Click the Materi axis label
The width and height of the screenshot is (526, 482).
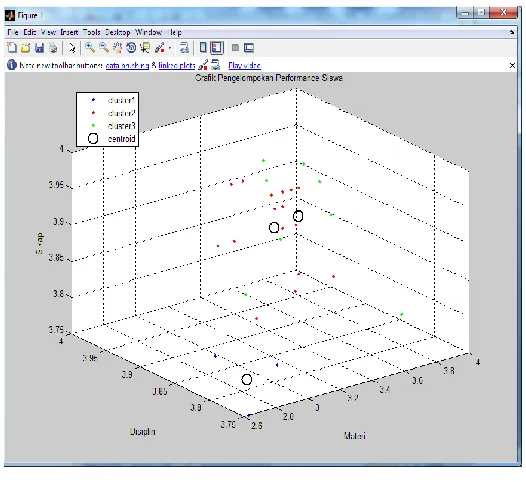355,436
